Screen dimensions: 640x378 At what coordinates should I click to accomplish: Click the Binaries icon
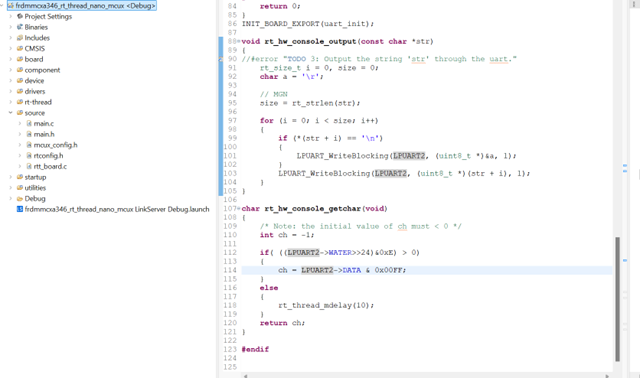click(20, 27)
